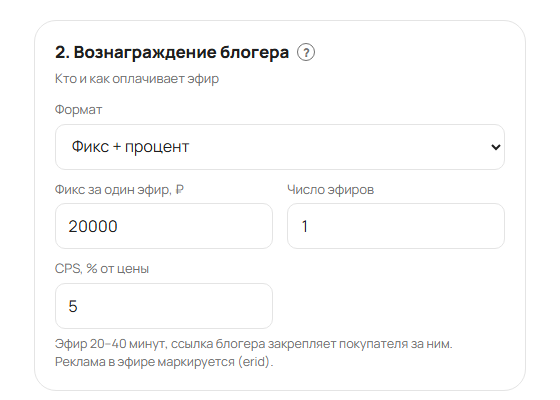Click the label Фикс за один эфир, ₽
This screenshot has width=560, height=400.
pos(119,190)
